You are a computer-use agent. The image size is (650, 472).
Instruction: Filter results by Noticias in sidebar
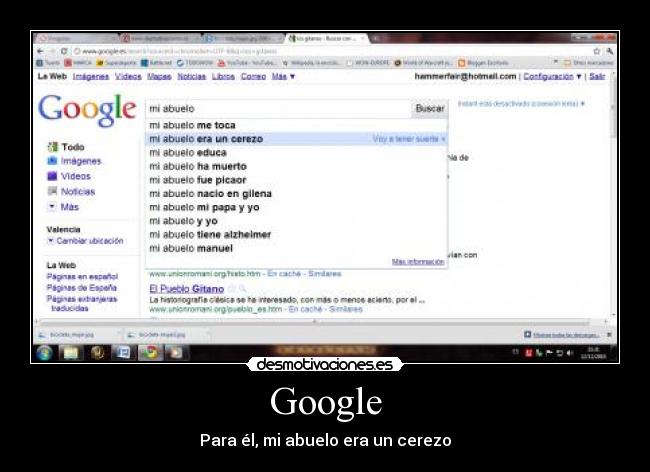pos(71,192)
